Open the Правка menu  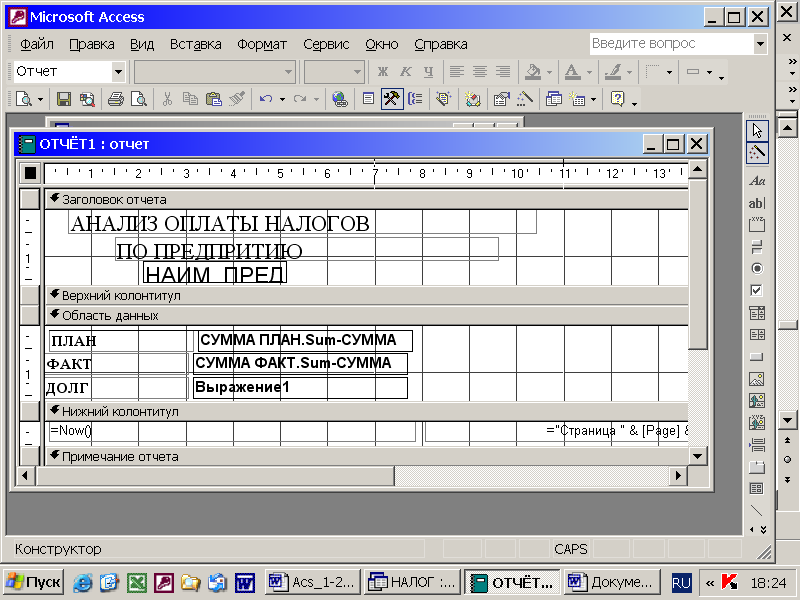(92, 44)
